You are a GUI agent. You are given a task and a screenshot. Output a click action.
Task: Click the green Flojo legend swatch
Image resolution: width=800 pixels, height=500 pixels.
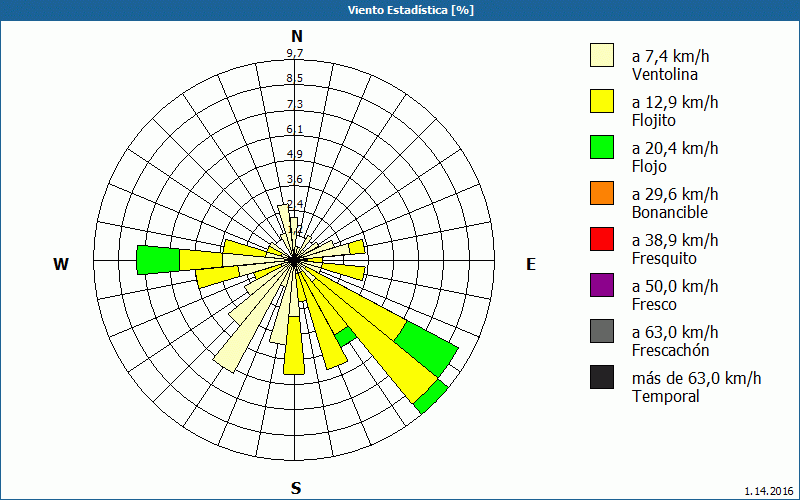(x=602, y=147)
